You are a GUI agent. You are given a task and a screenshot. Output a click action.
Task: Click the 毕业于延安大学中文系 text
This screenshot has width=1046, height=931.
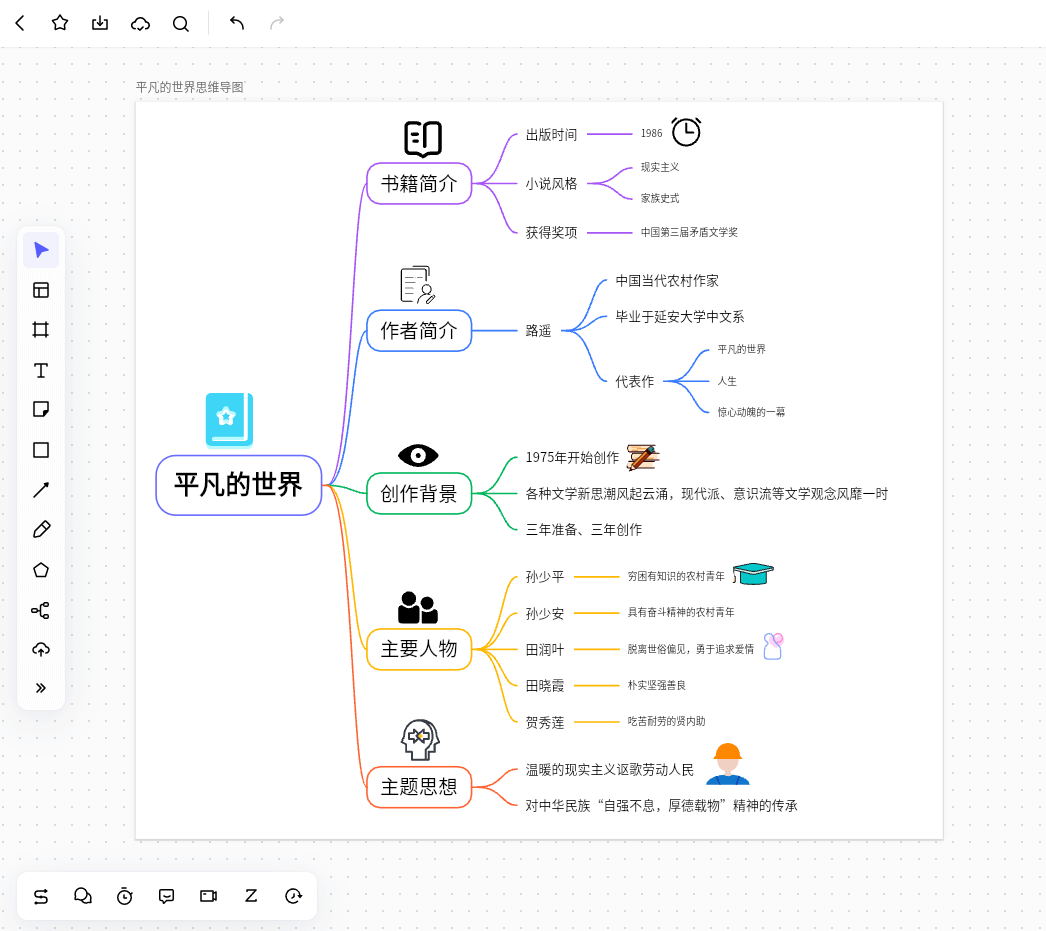coord(679,317)
